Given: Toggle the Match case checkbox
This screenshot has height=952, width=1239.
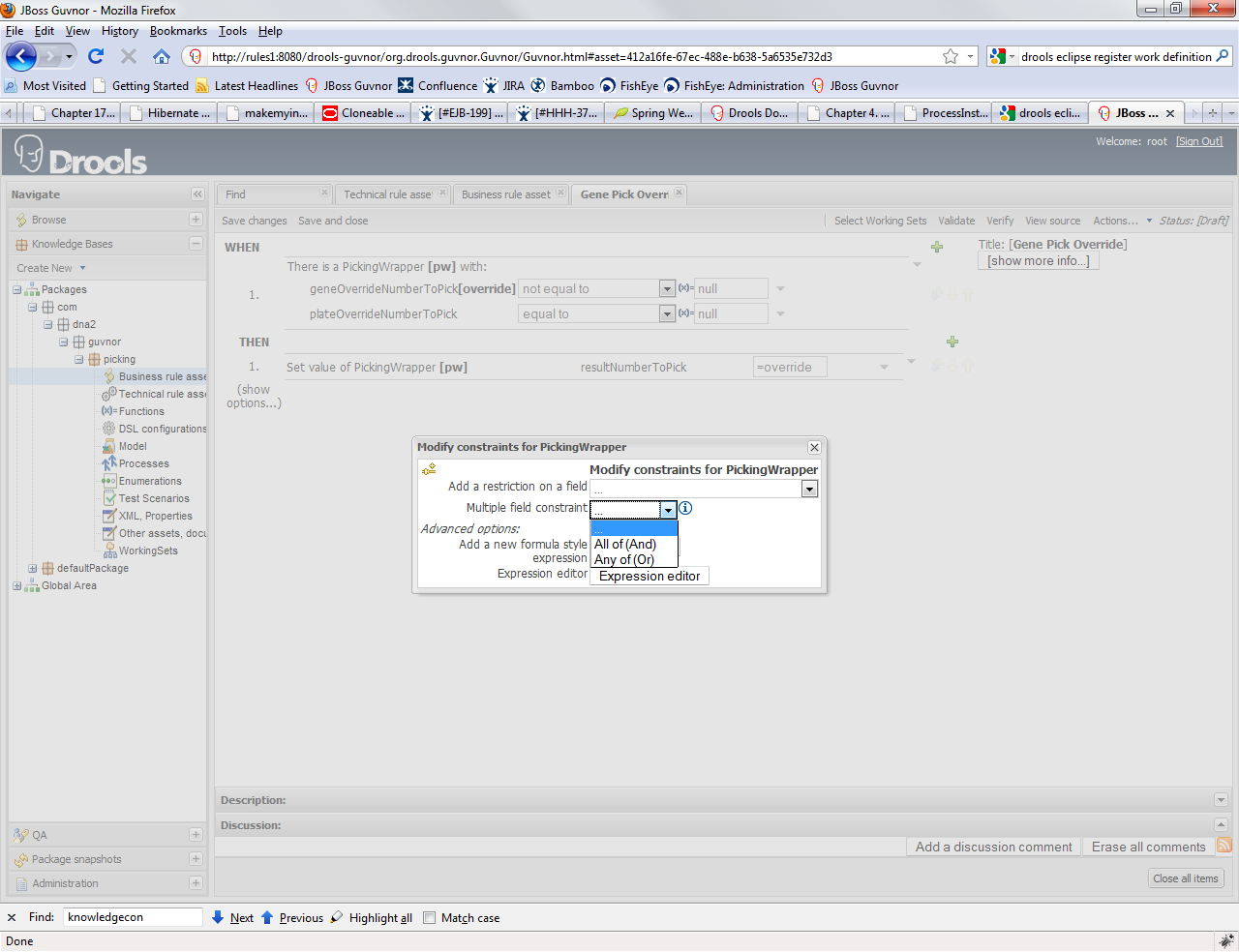Looking at the screenshot, I should 430,918.
